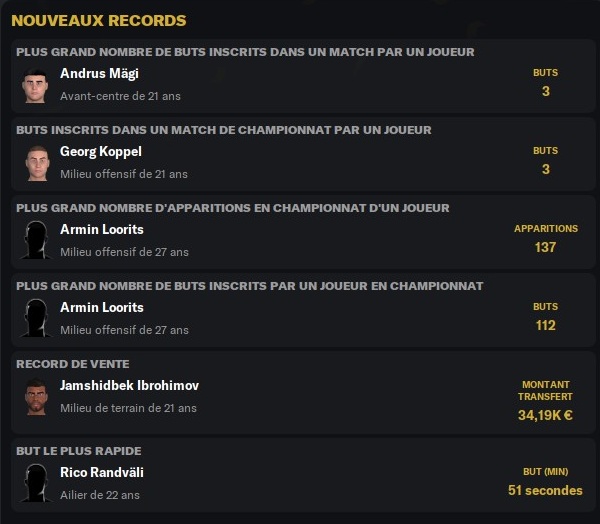
Task: Select the But le plus rapide heading
Action: 79,451
